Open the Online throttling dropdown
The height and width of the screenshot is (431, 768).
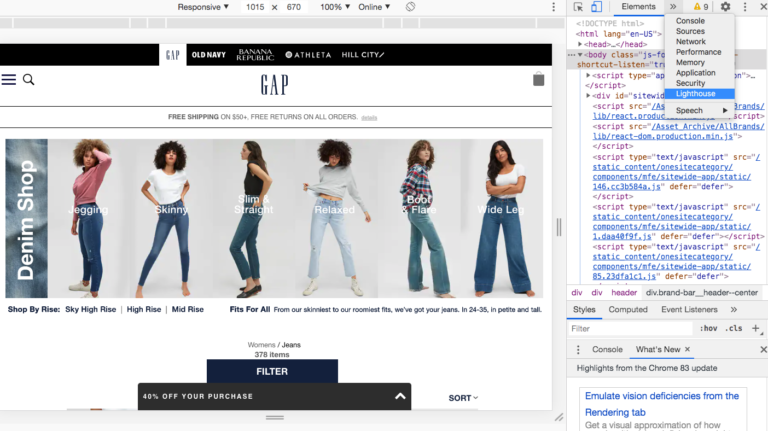374,7
